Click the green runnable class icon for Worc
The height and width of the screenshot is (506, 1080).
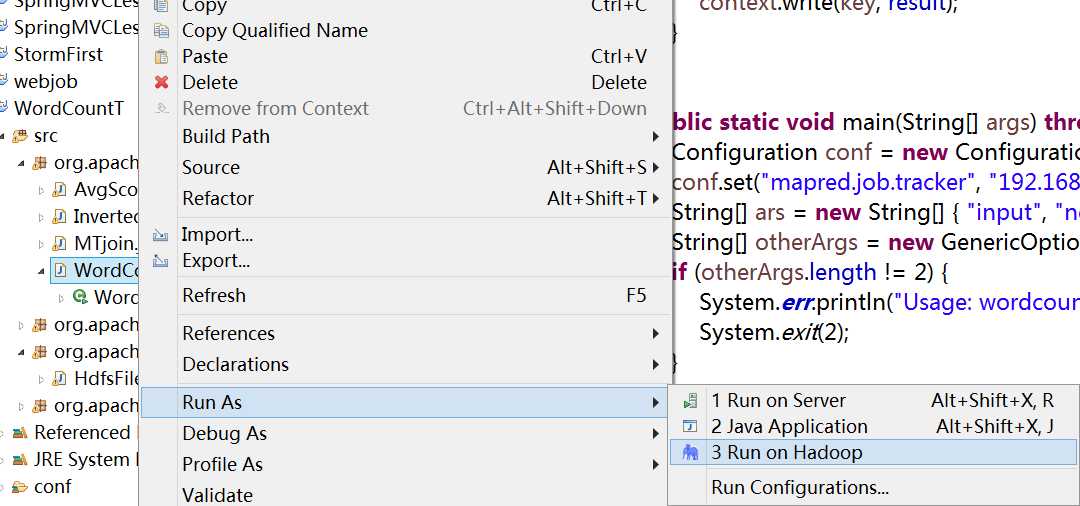81,297
